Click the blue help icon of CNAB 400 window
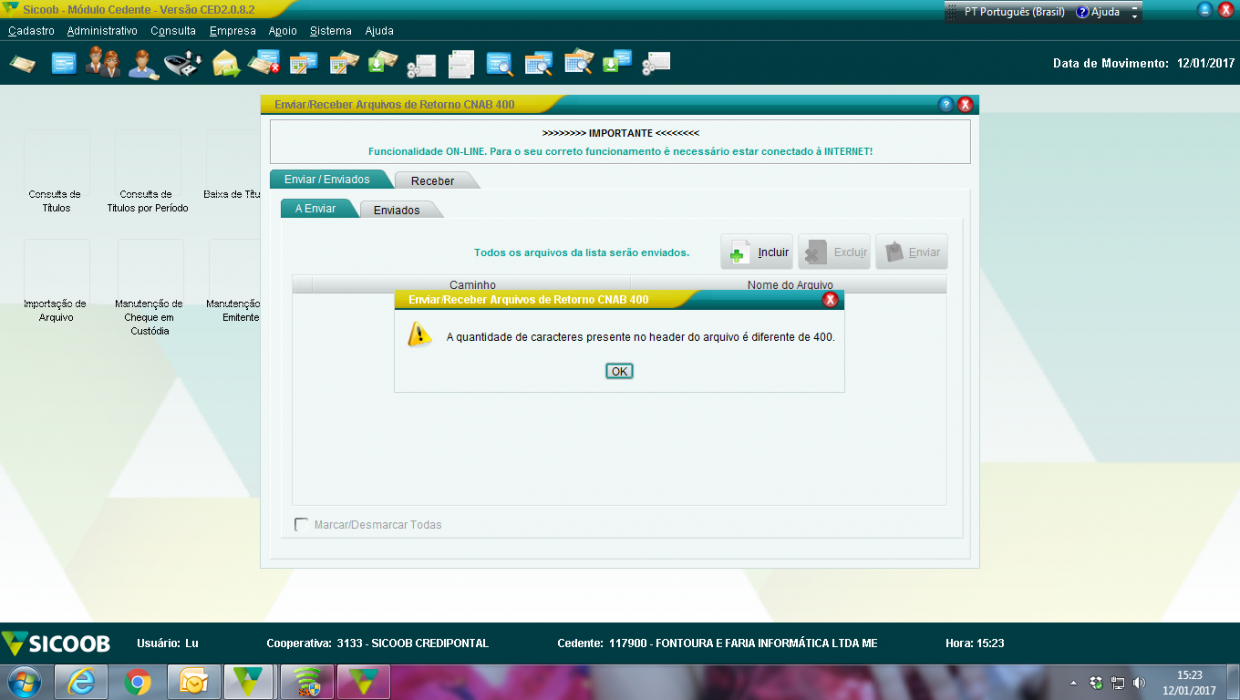Screen dimensions: 1240x700 coord(946,104)
